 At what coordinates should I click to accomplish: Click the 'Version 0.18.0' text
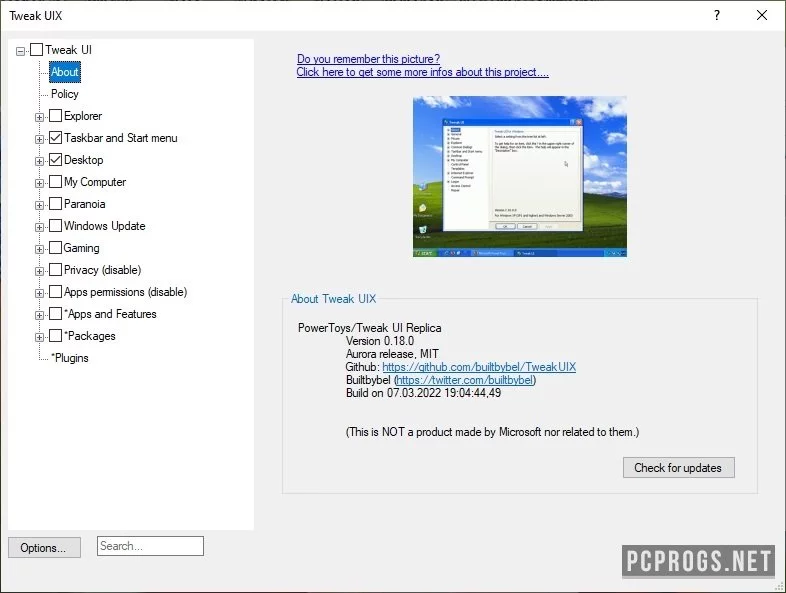click(380, 341)
